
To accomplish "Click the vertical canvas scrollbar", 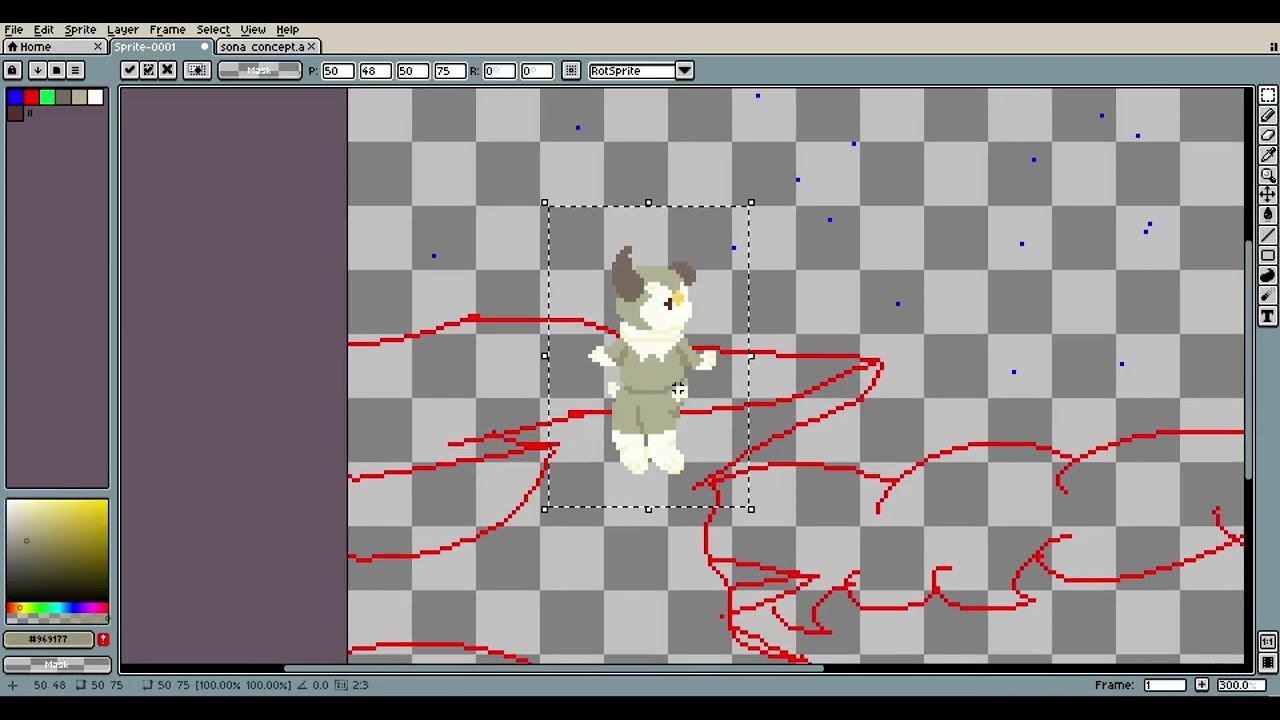I will click(1250, 360).
